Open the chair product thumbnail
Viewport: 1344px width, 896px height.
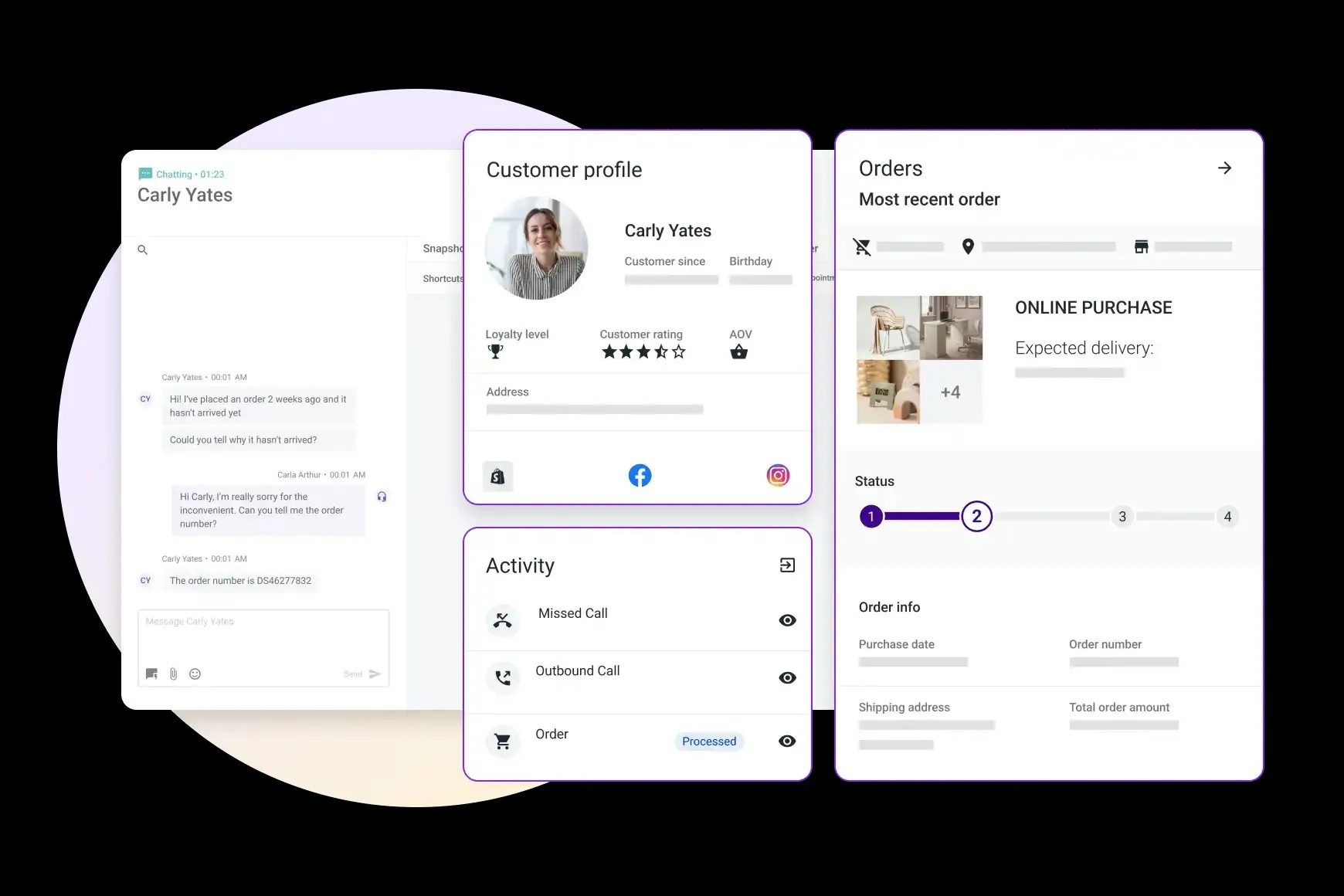point(888,328)
